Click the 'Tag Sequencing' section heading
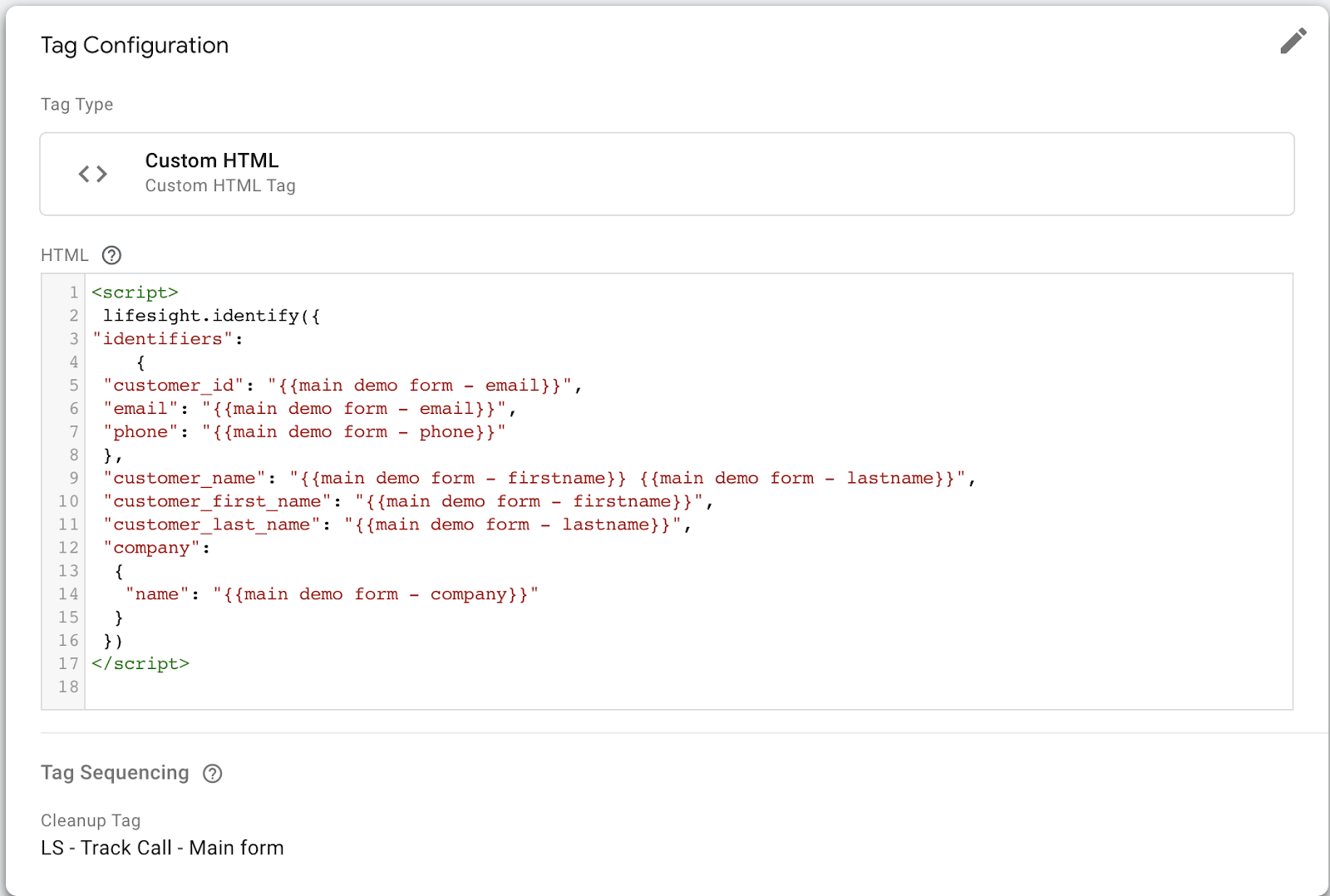Screen dimensions: 1330x896 [115, 773]
